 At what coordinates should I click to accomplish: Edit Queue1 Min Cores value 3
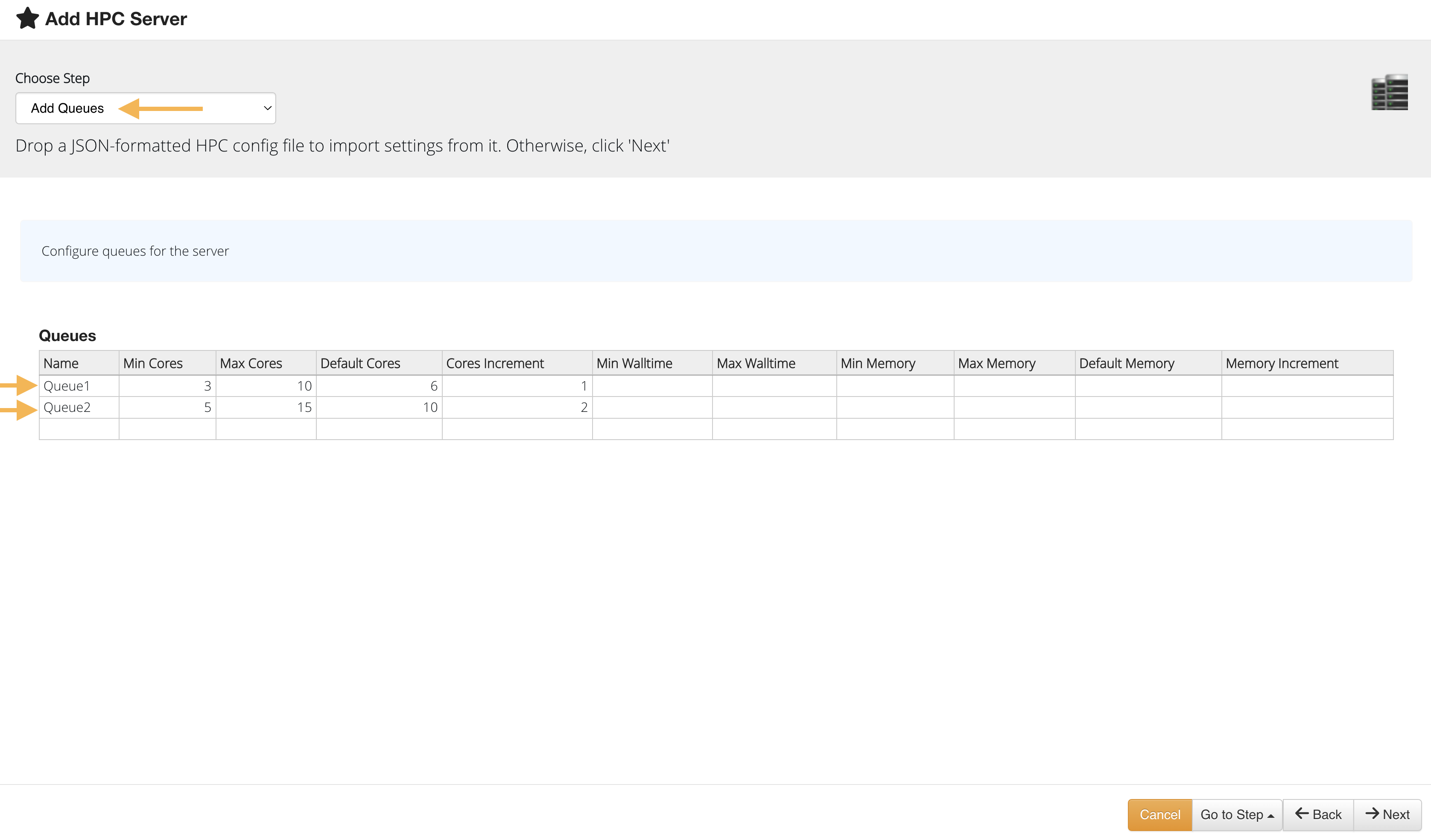[167, 386]
